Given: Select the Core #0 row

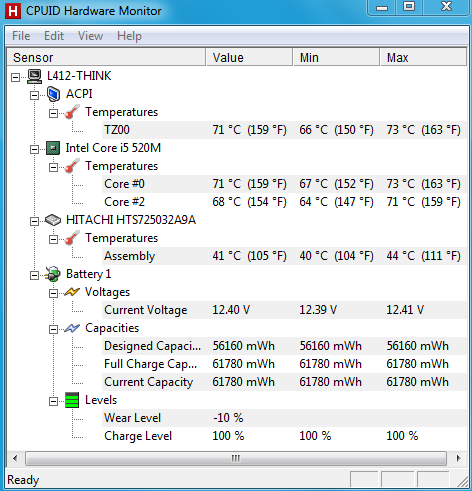Looking at the screenshot, I should pyautogui.click(x=284, y=184).
